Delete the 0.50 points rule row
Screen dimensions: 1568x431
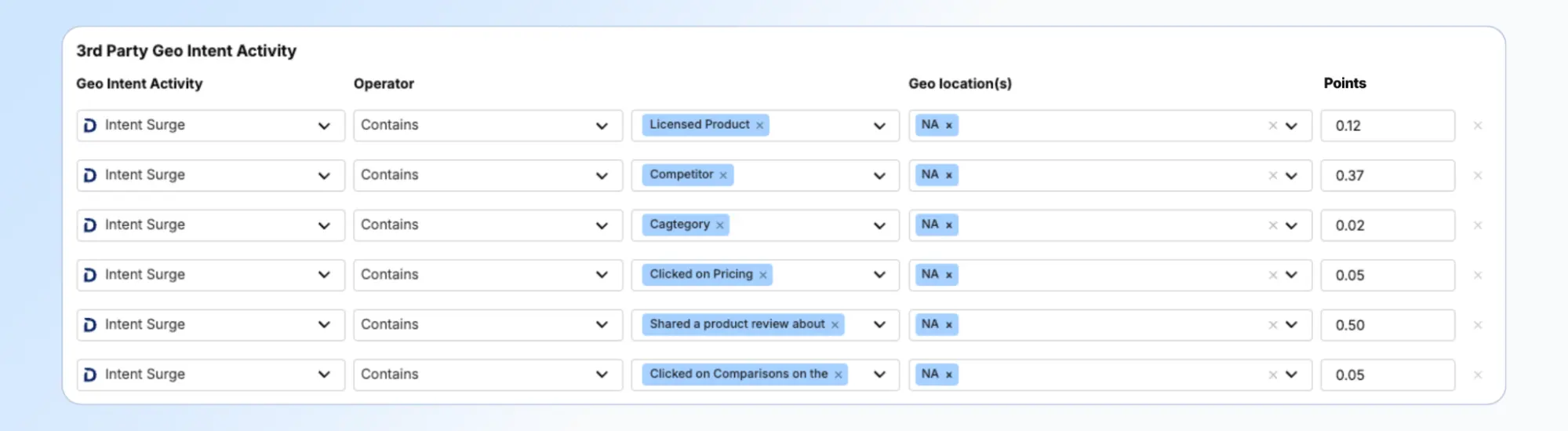(1478, 325)
